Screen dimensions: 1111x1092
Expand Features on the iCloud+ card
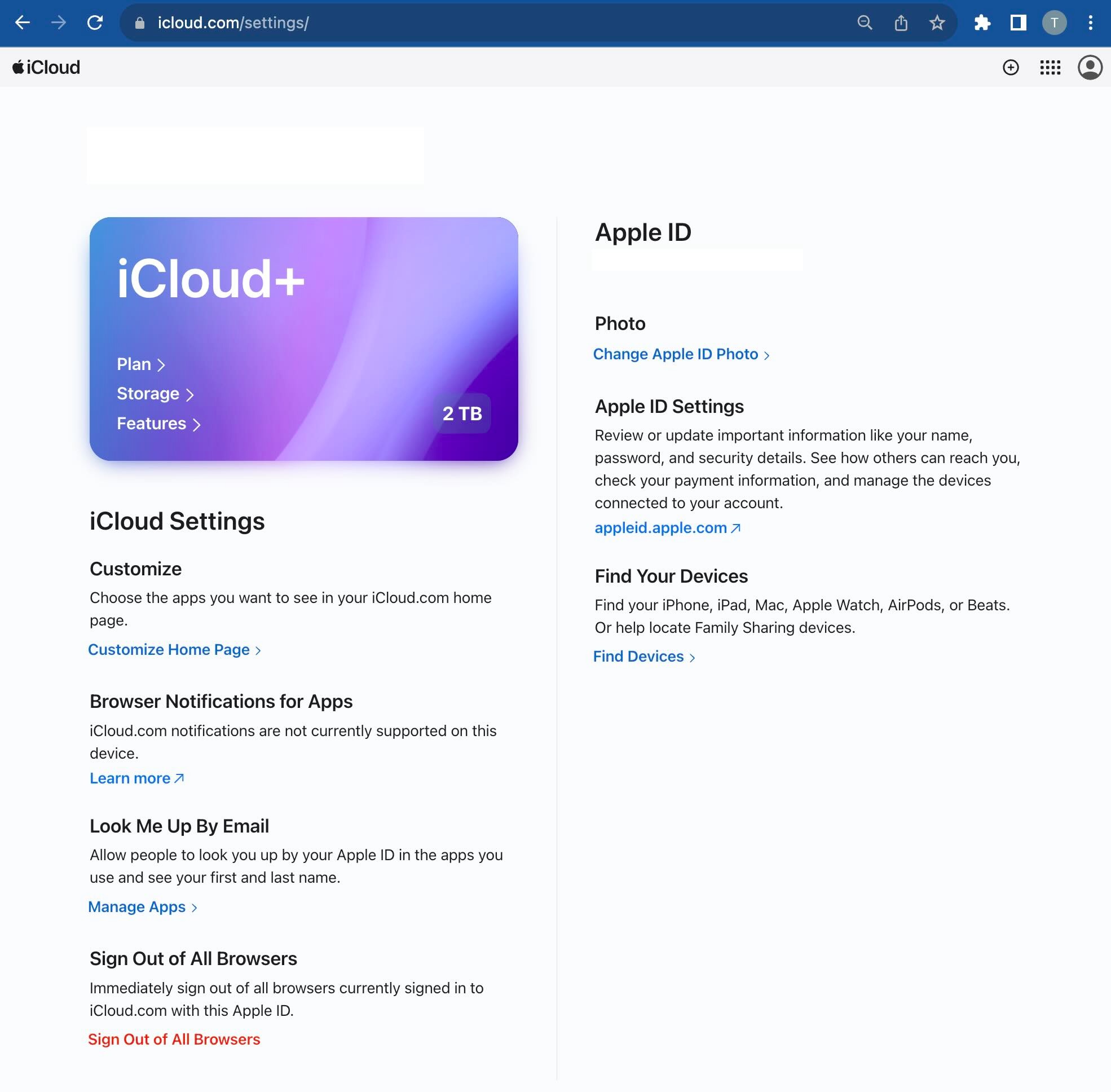(x=158, y=424)
